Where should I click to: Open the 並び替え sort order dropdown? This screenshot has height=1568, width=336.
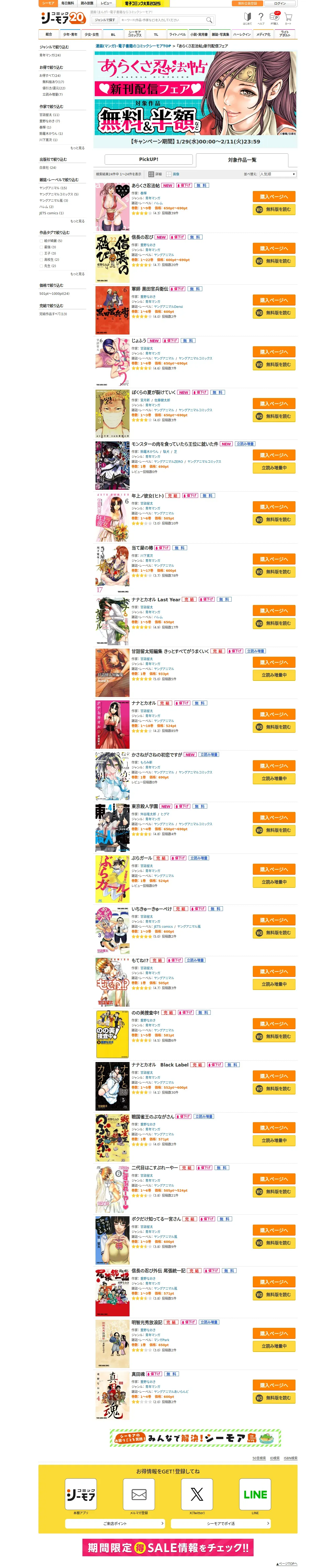click(278, 174)
